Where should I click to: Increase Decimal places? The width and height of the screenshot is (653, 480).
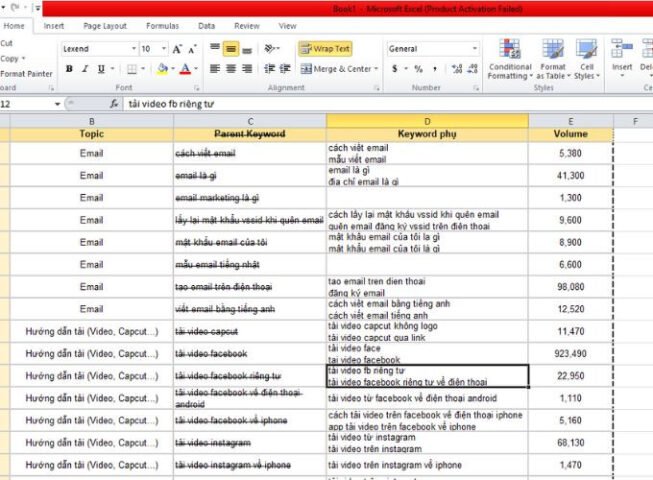[457, 69]
